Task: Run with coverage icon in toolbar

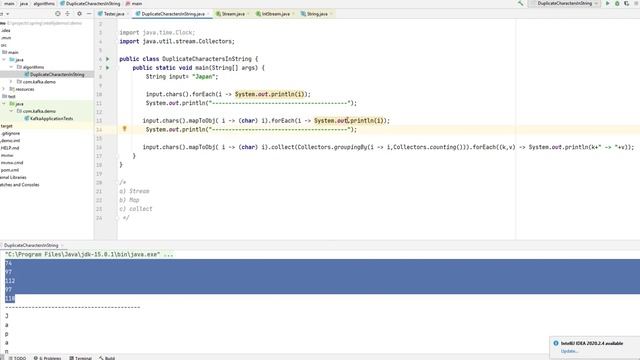Action: (627, 3)
